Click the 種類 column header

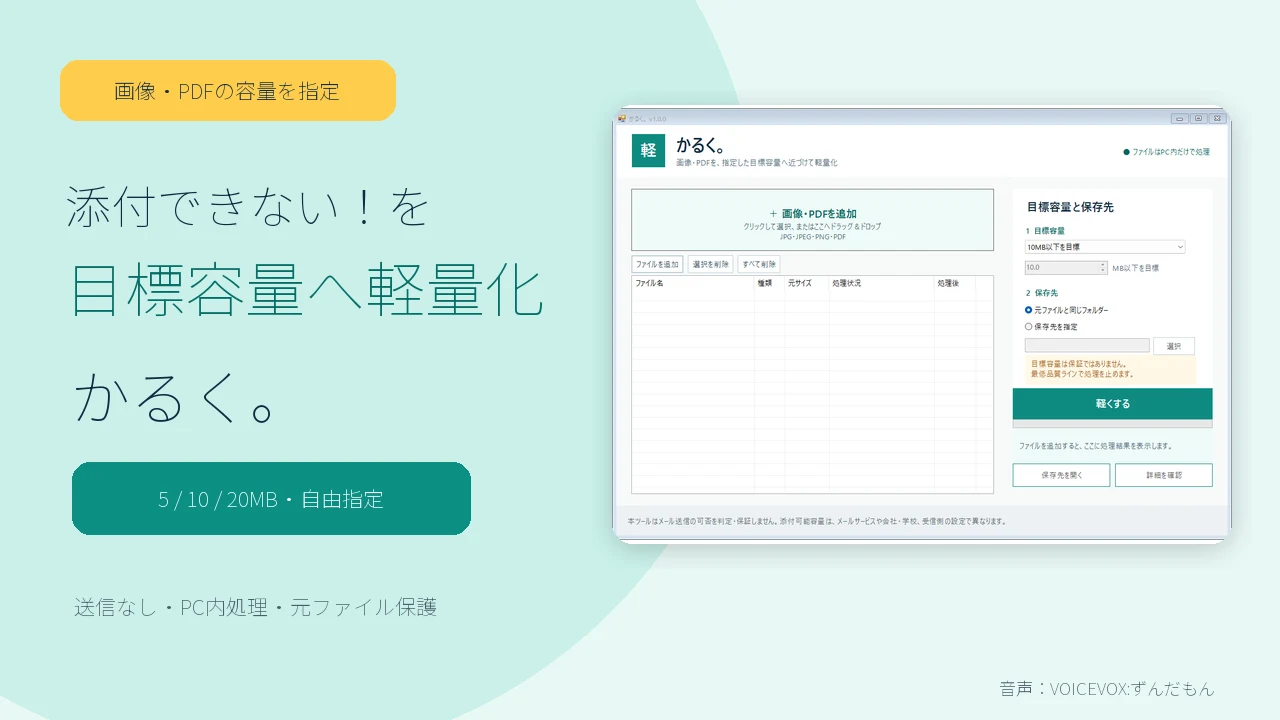tap(769, 284)
